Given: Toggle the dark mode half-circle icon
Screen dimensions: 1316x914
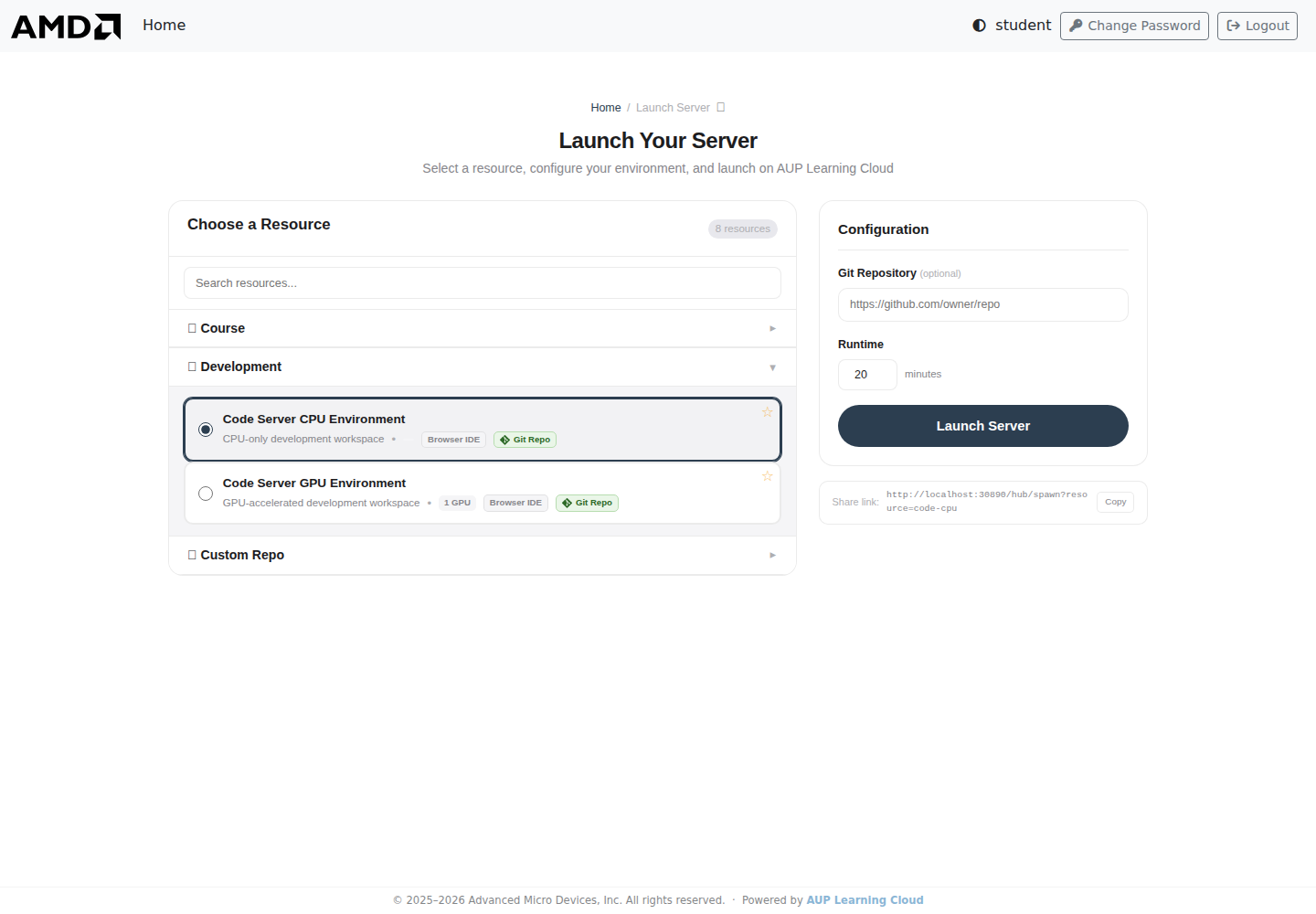Looking at the screenshot, I should pos(979,26).
